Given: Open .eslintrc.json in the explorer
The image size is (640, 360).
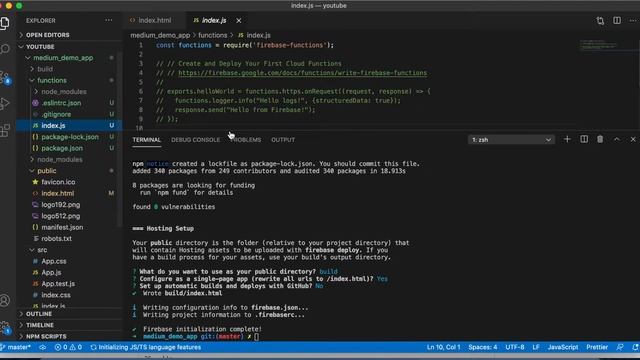Looking at the screenshot, I should point(61,103).
